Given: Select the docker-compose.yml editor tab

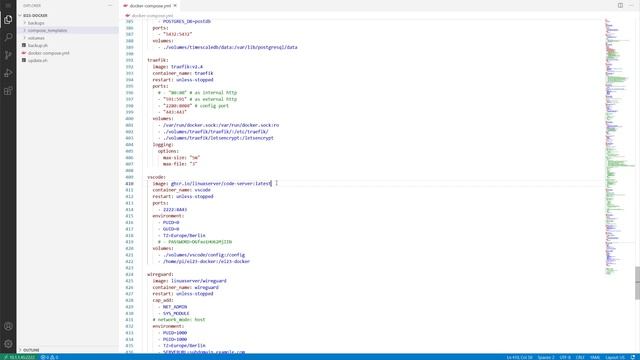Looking at the screenshot, I should pyautogui.click(x=150, y=6).
